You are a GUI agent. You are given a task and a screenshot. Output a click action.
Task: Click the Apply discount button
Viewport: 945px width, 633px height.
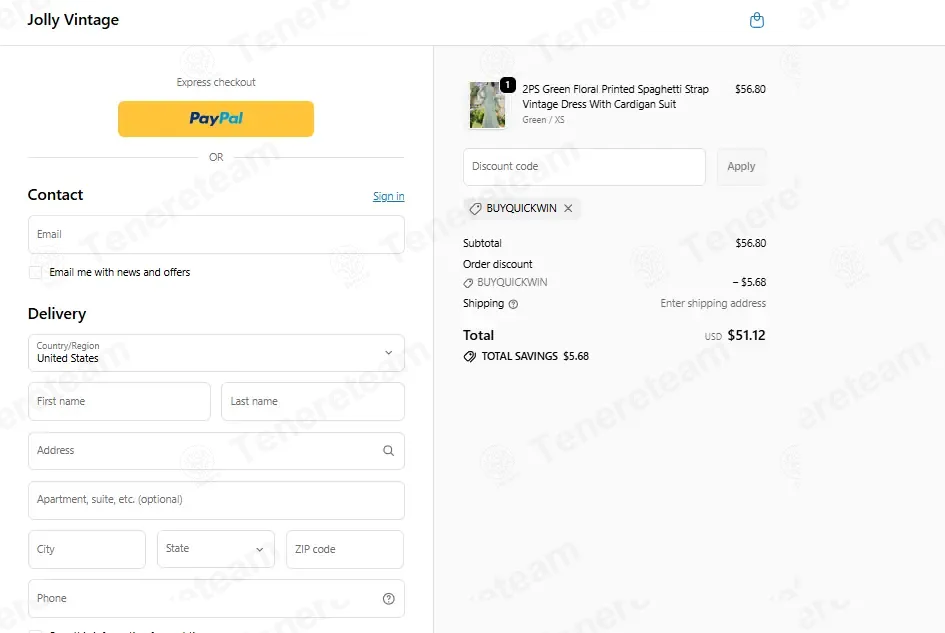pos(741,167)
